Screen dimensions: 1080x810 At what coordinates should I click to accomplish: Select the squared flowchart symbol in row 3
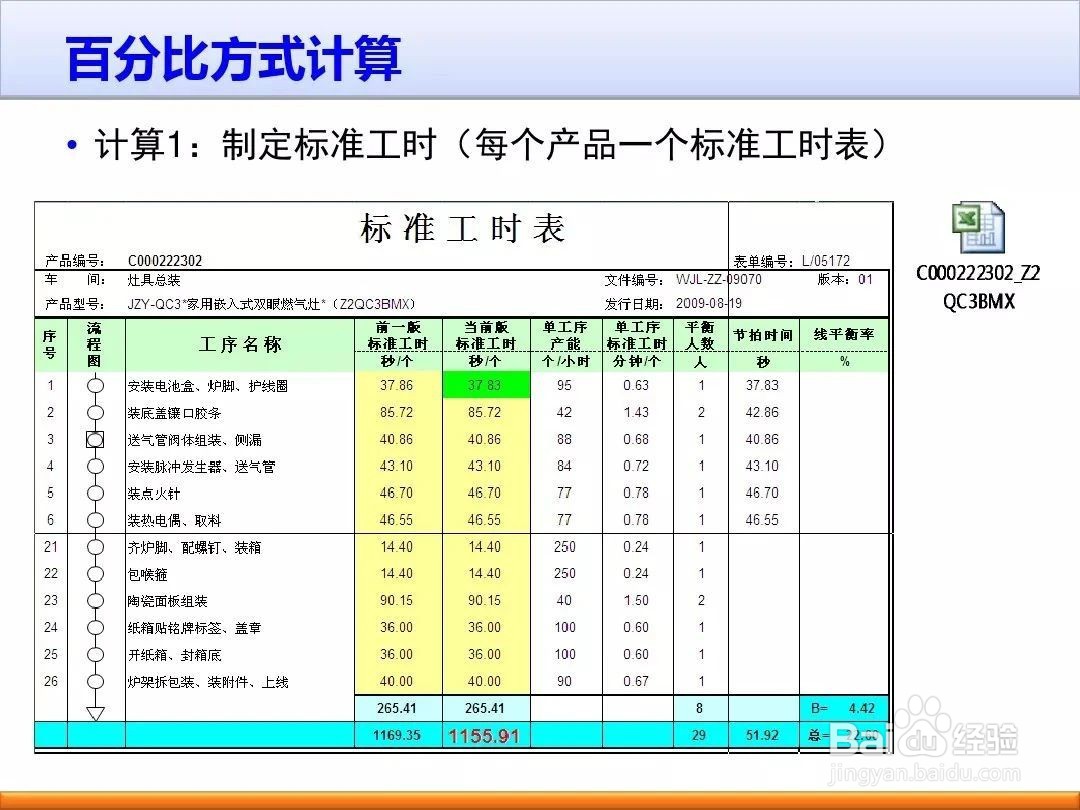[x=95, y=439]
